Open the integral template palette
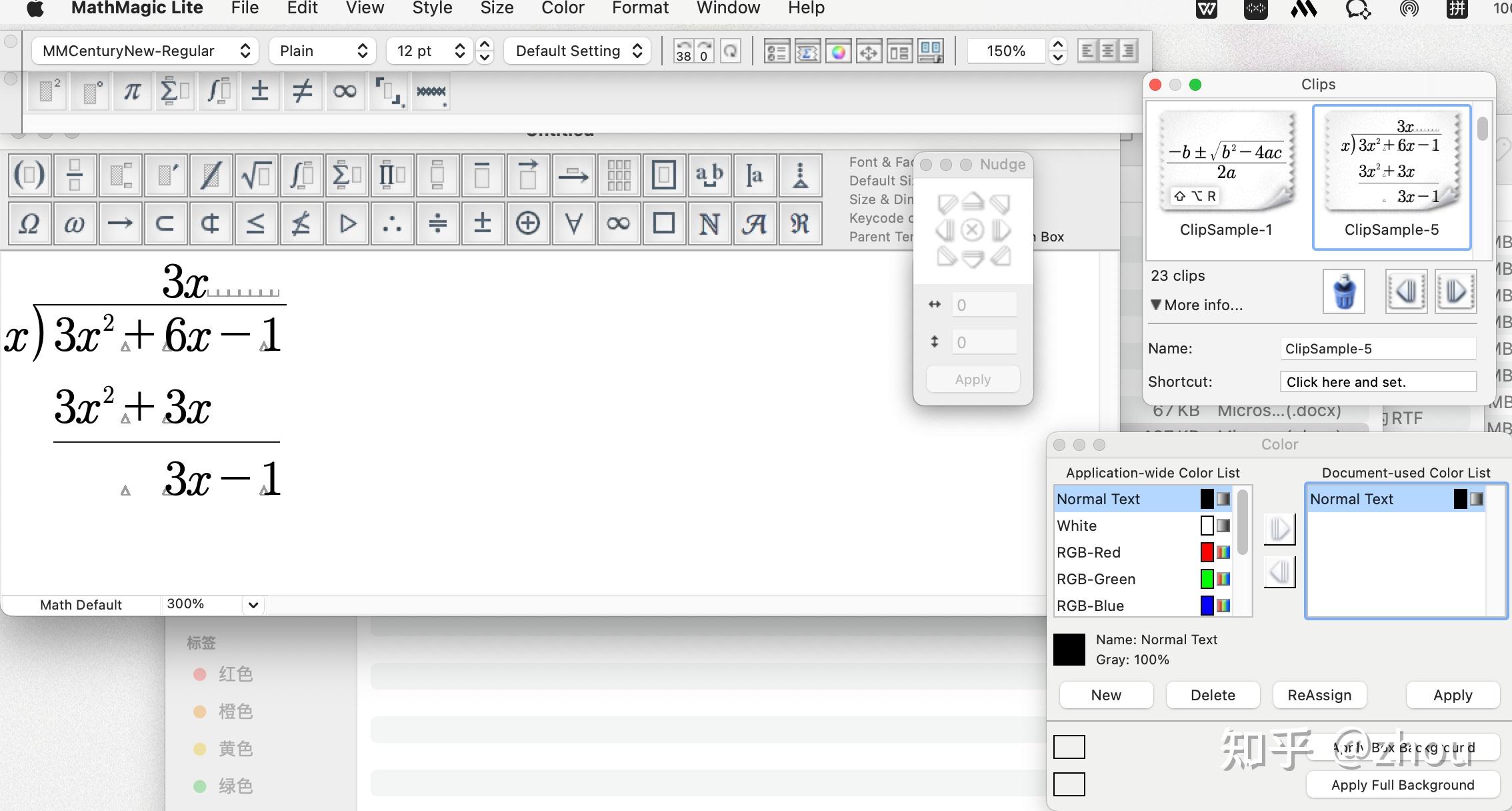The height and width of the screenshot is (811, 1512). click(301, 175)
